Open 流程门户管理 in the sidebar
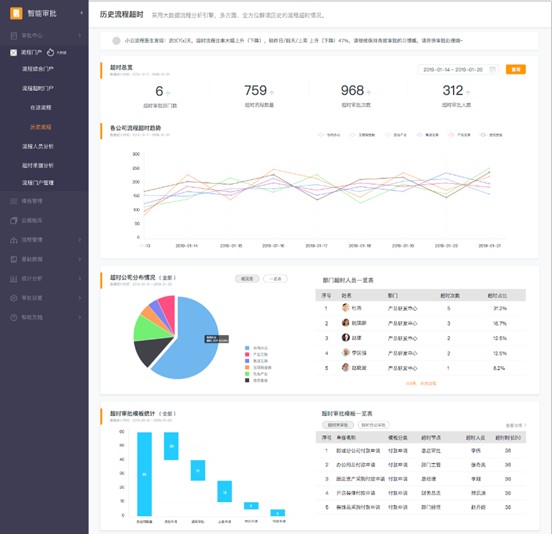Screen dimensions: 552x534 (38, 183)
